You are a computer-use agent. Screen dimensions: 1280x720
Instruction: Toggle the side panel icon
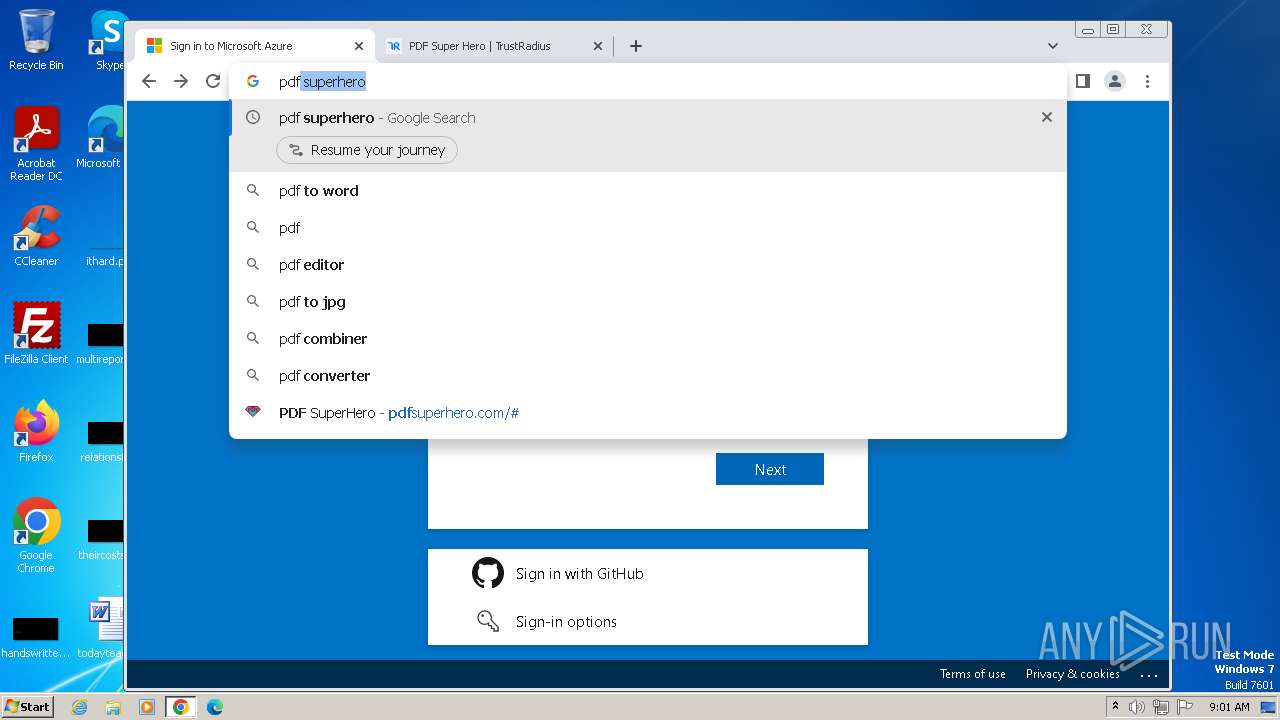pos(1083,81)
